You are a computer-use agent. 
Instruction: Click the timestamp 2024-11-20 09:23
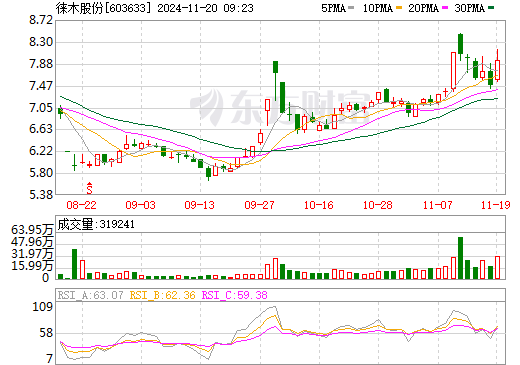pos(205,8)
